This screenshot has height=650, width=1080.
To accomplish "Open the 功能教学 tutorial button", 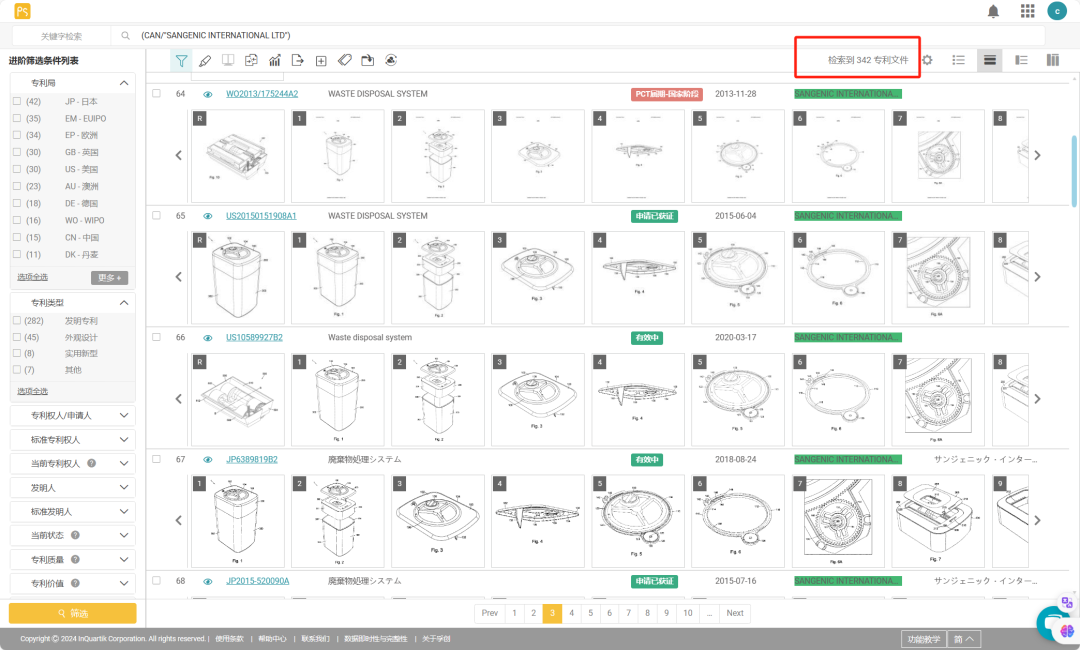I will (924, 639).
